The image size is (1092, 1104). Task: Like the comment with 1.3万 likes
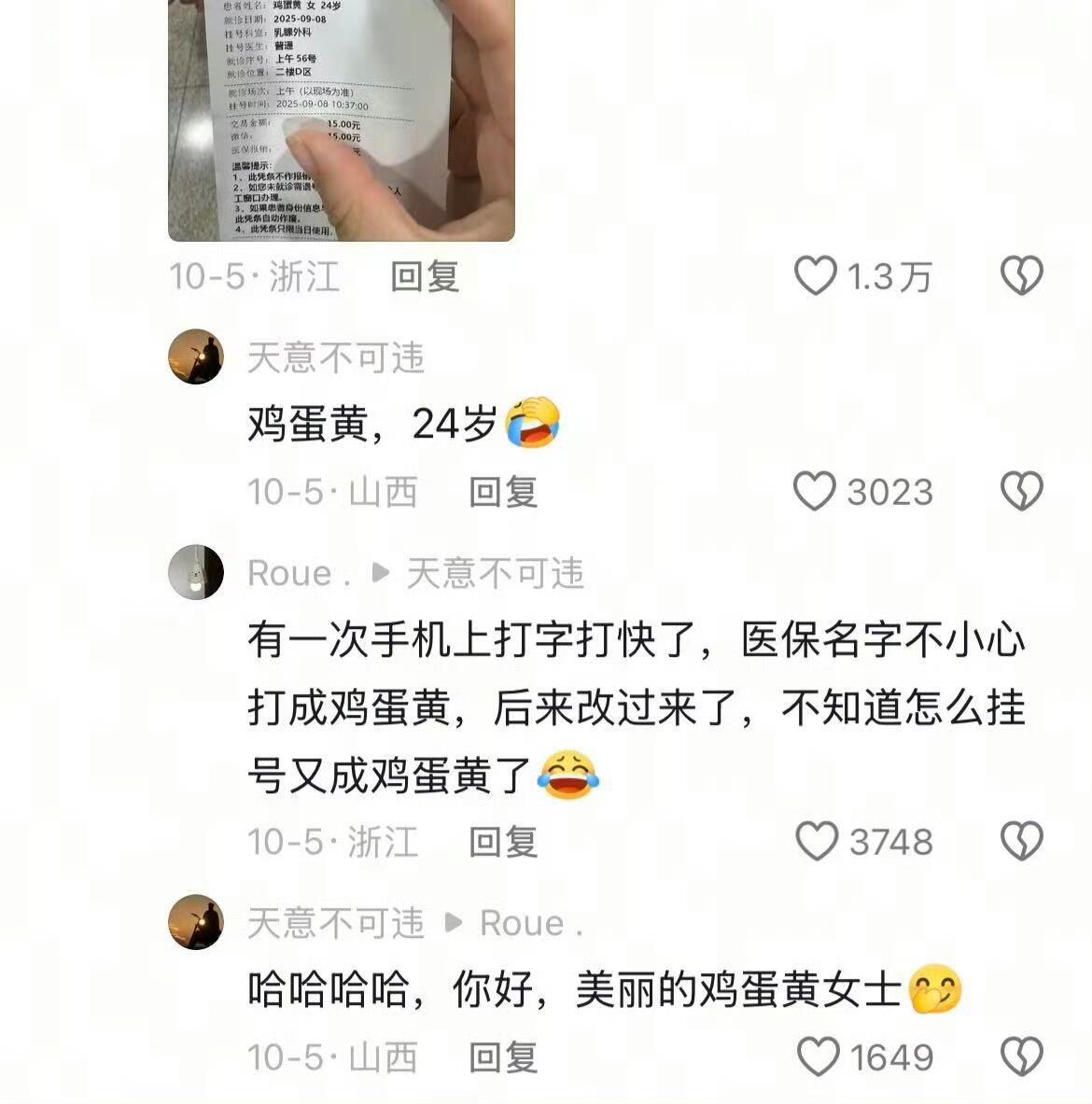[x=816, y=275]
